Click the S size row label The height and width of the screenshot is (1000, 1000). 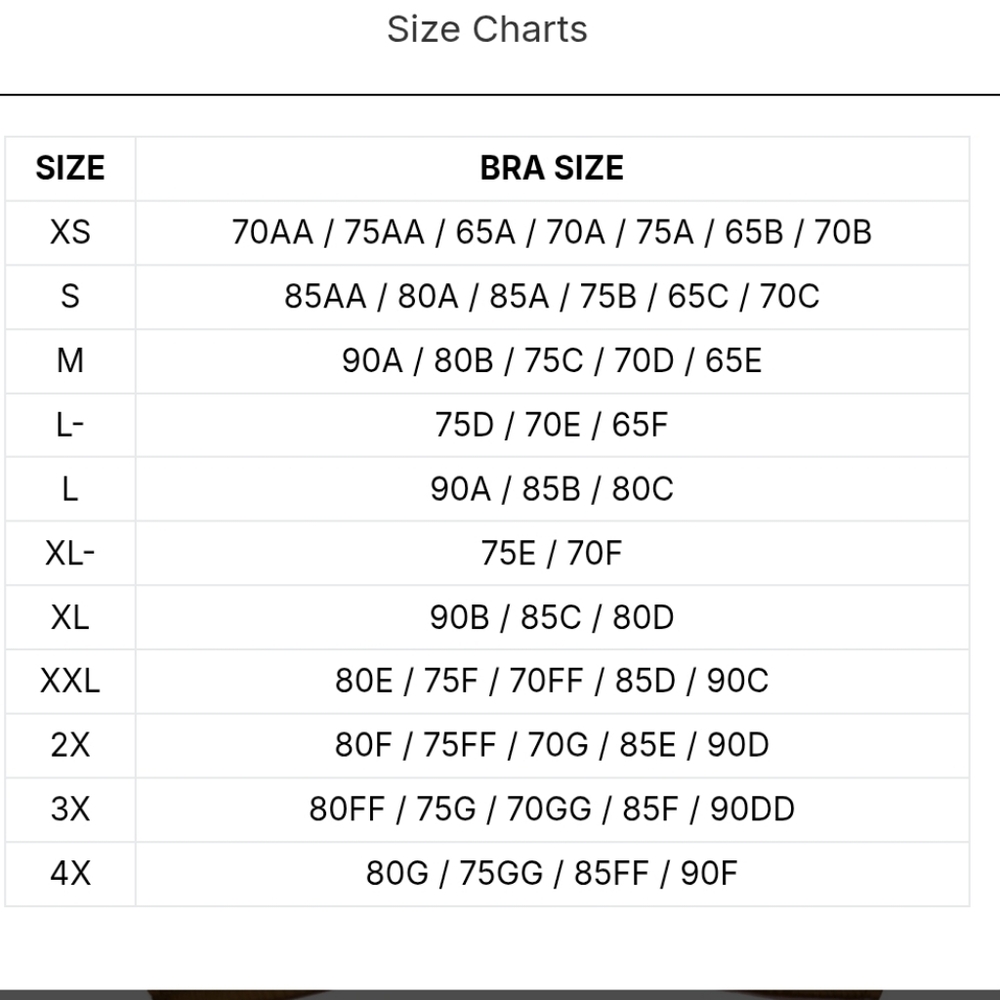click(70, 297)
